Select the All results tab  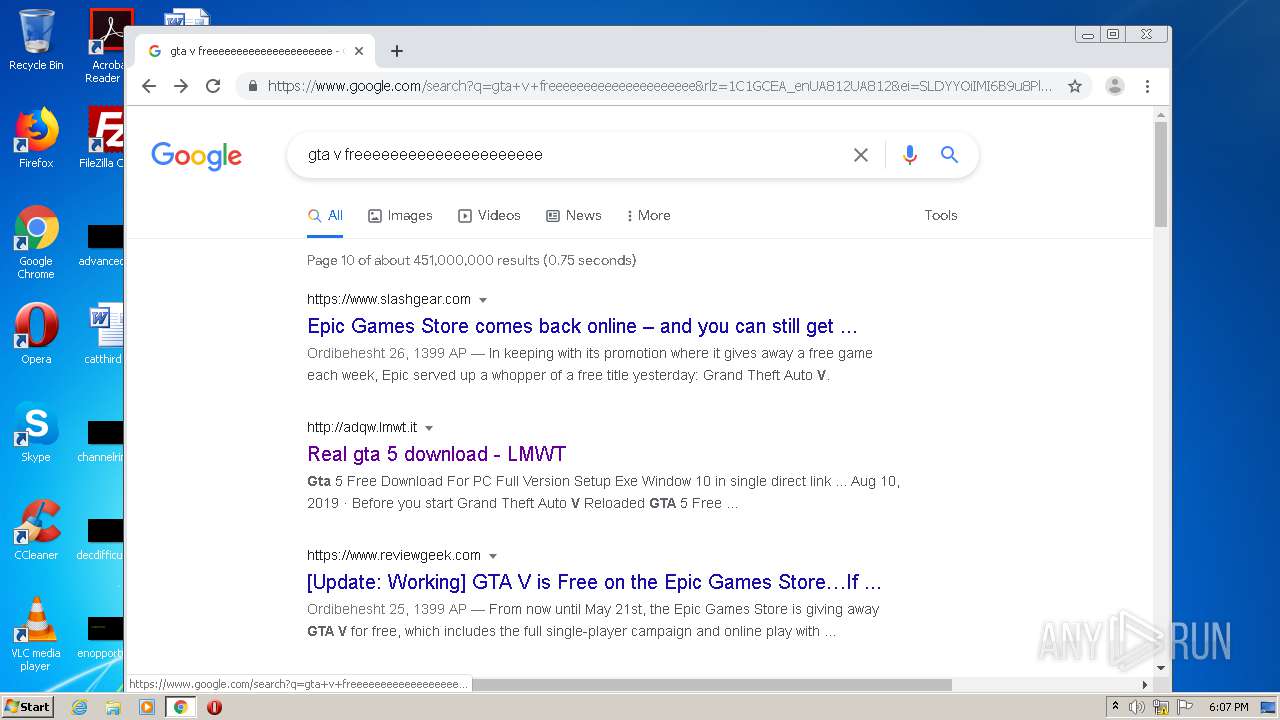(325, 215)
